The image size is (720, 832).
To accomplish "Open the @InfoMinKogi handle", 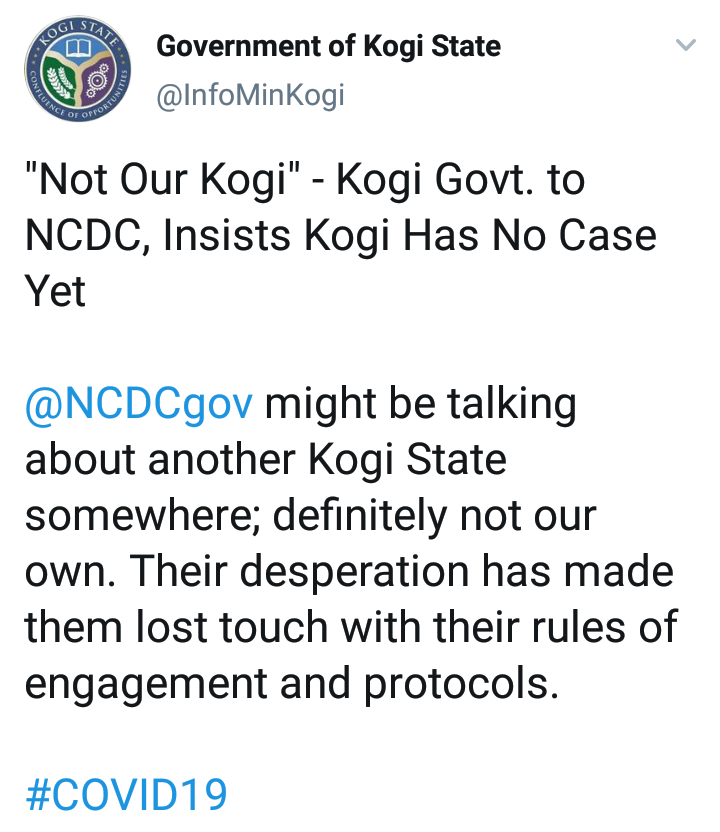I will point(251,95).
